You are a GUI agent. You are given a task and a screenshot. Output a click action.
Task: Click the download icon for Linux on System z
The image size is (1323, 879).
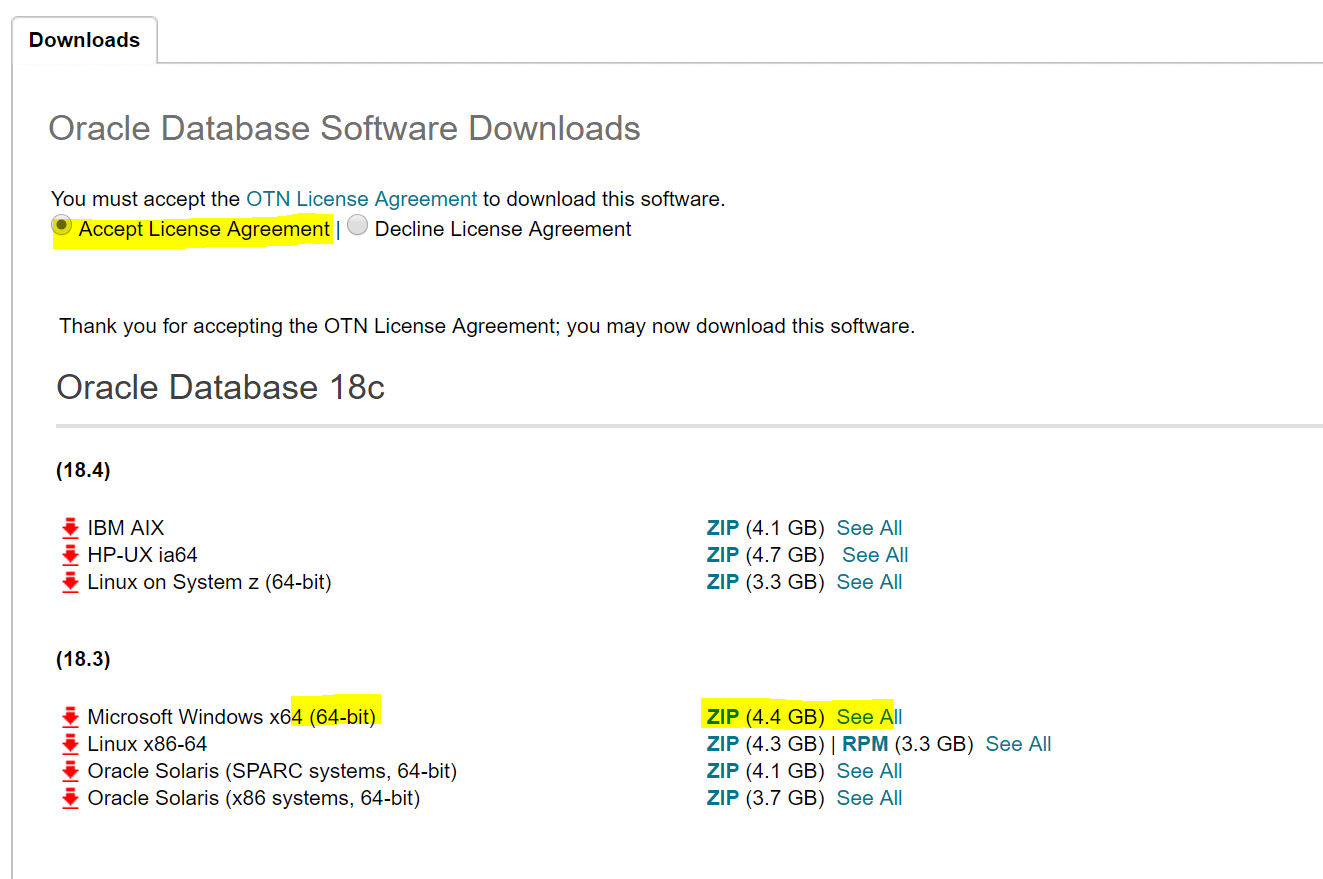(x=68, y=581)
